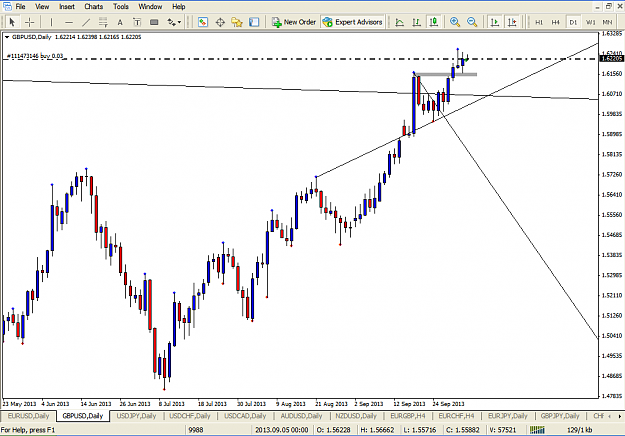Select the arrow cursor tool
This screenshot has height=436, width=625.
pyautogui.click(x=12, y=22)
